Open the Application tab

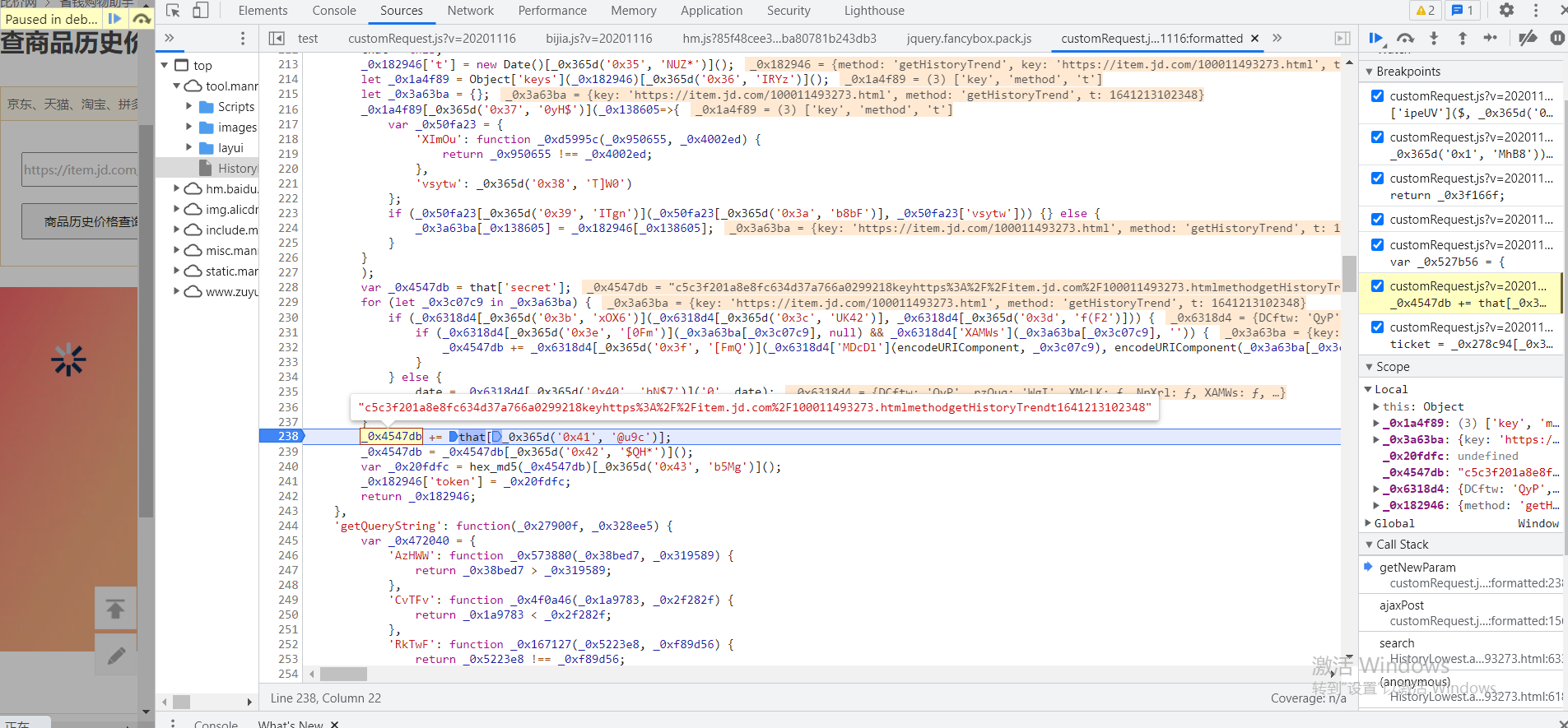tap(711, 11)
